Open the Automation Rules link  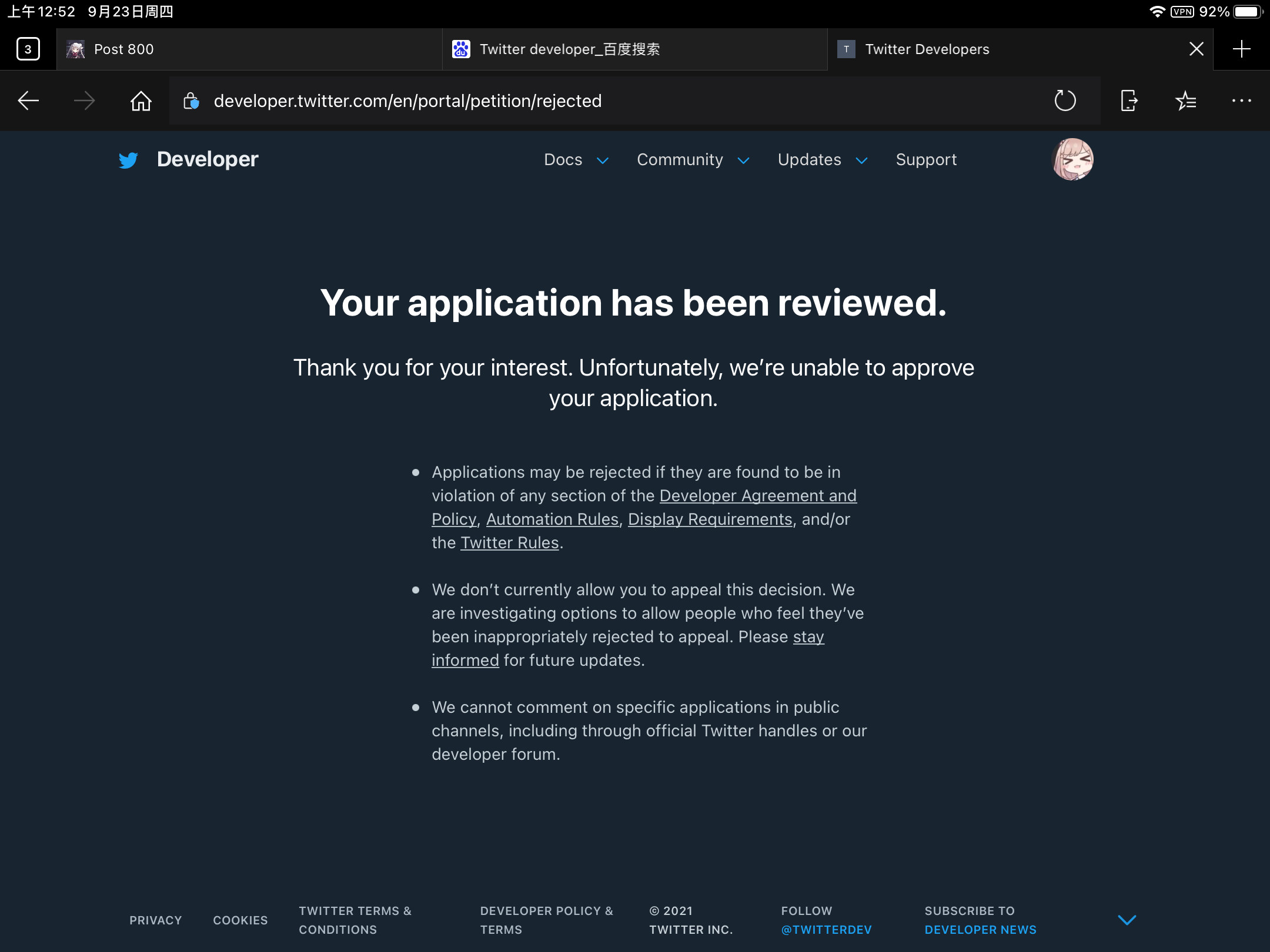552,519
